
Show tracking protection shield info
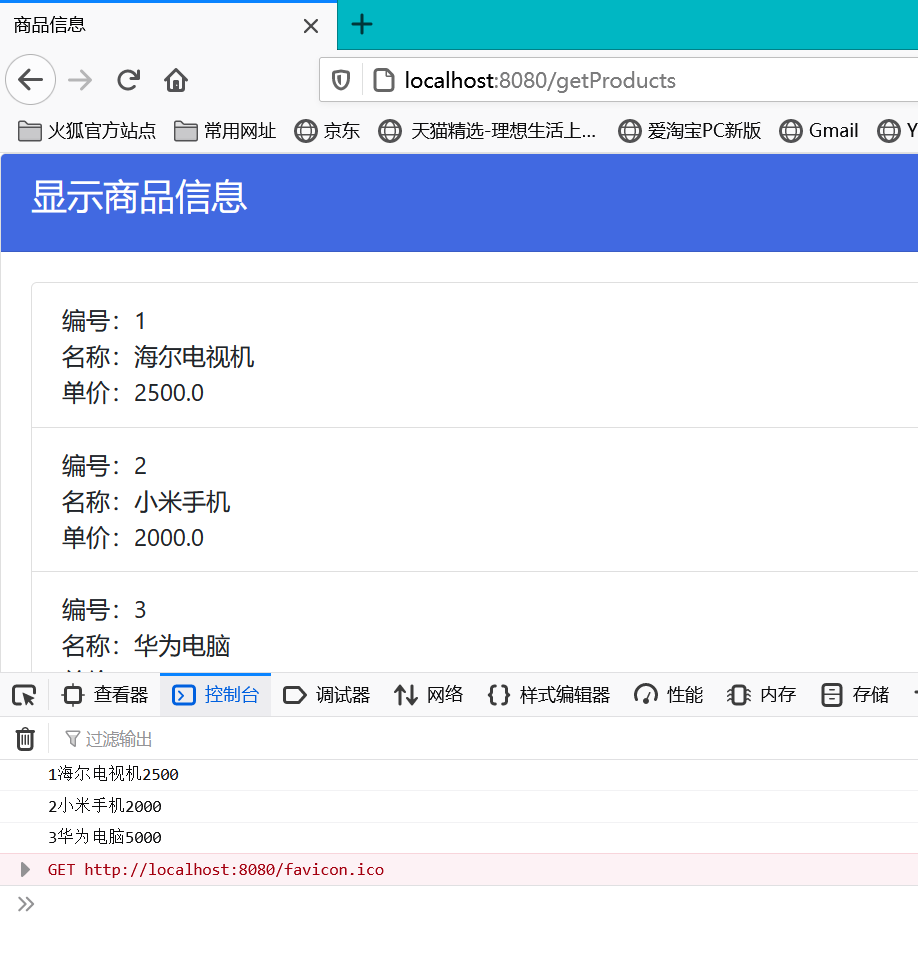click(341, 80)
